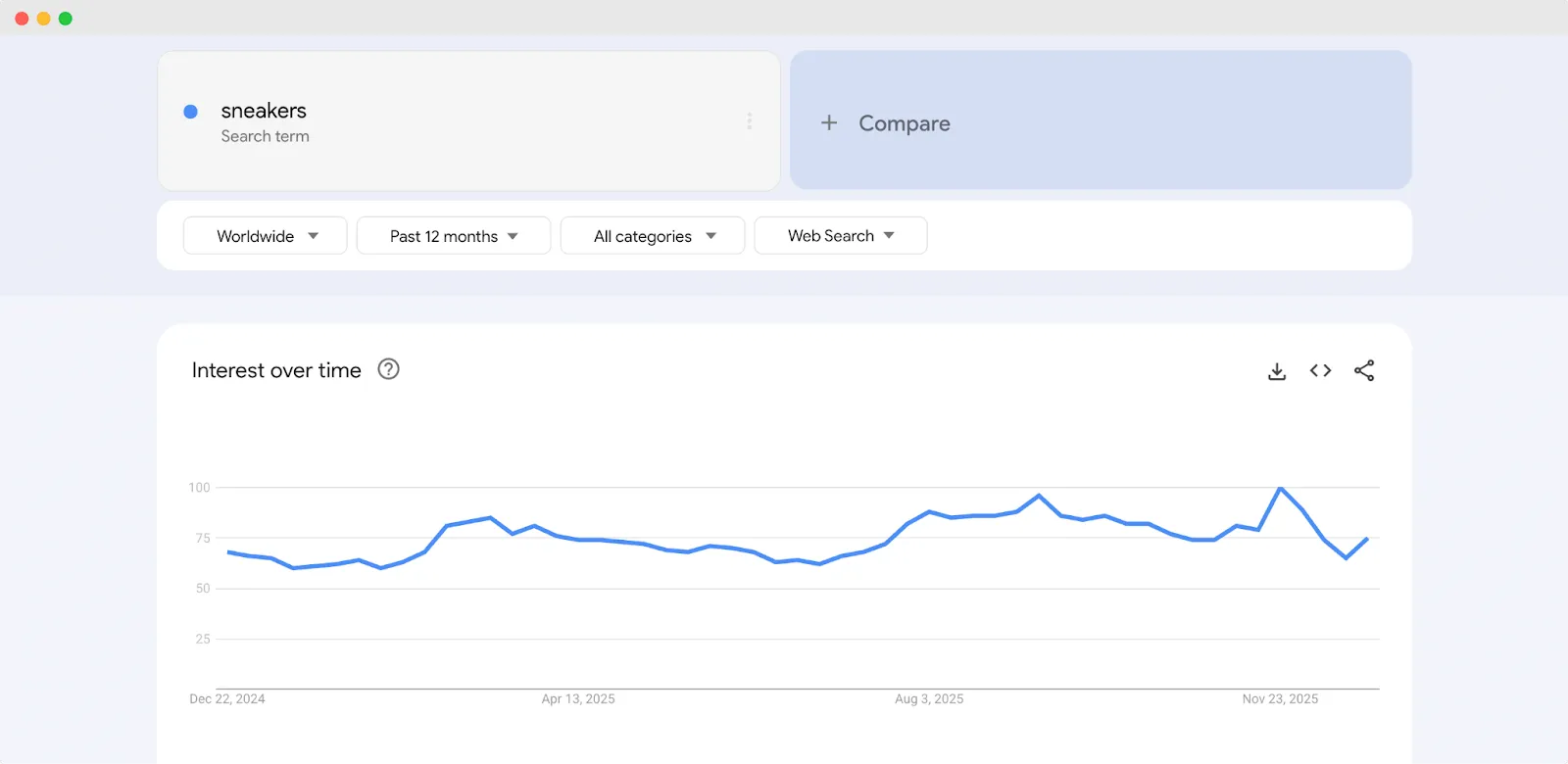This screenshot has height=764, width=1568.
Task: Click the Search term subtitle
Action: click(265, 136)
